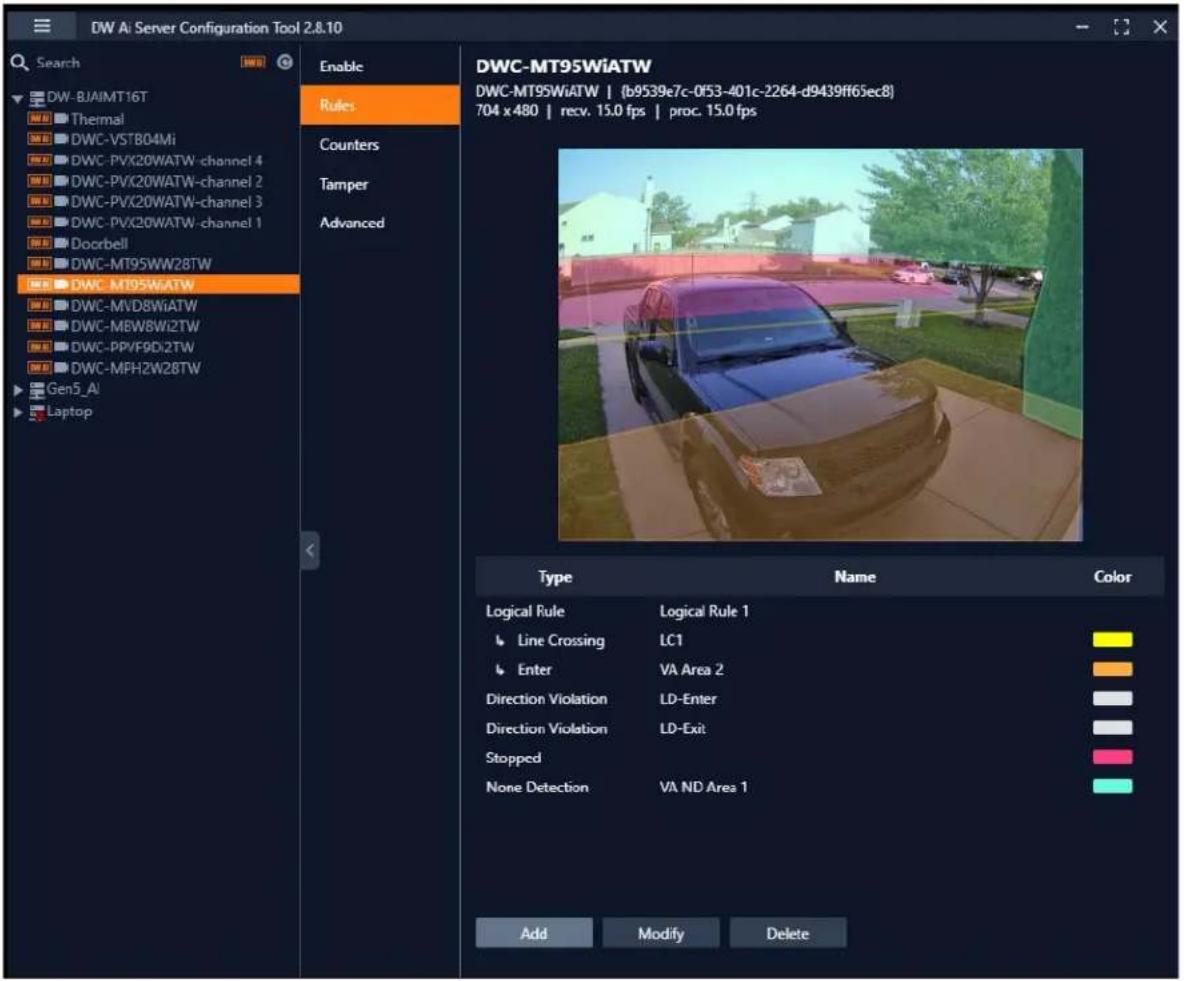Go to the Advanced tab
This screenshot has width=1184, height=981.
coord(380,223)
